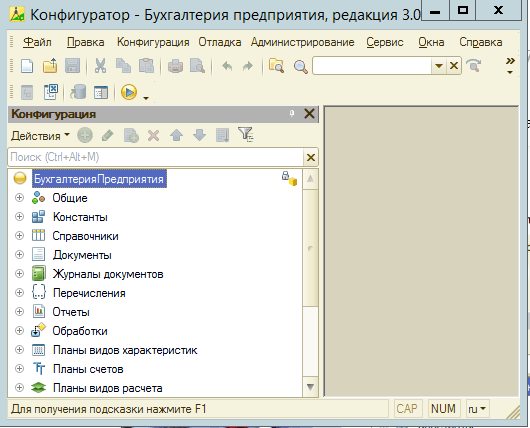The image size is (530, 428).
Task: Open the Окна menu
Action: coord(431,42)
